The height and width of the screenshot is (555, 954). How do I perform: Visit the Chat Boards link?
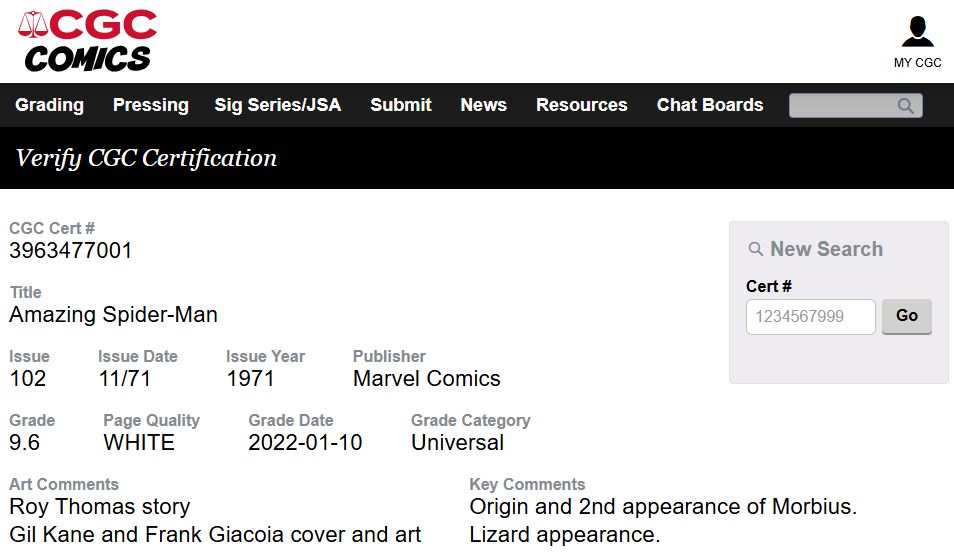[710, 105]
